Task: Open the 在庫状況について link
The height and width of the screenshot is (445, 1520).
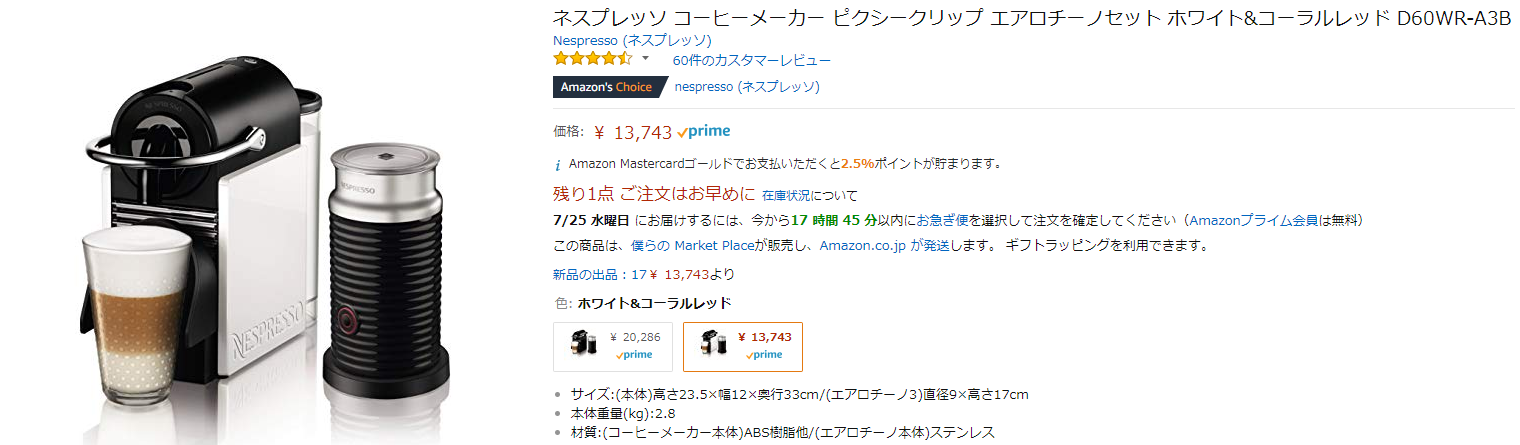Action: coord(809,195)
